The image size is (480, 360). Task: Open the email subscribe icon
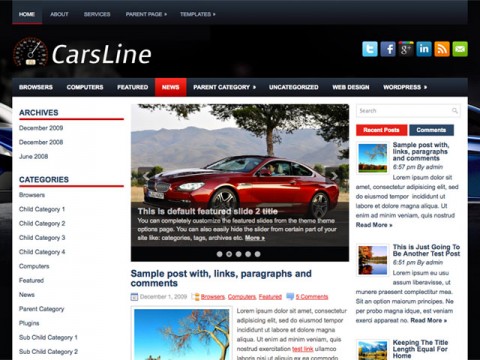pyautogui.click(x=460, y=49)
